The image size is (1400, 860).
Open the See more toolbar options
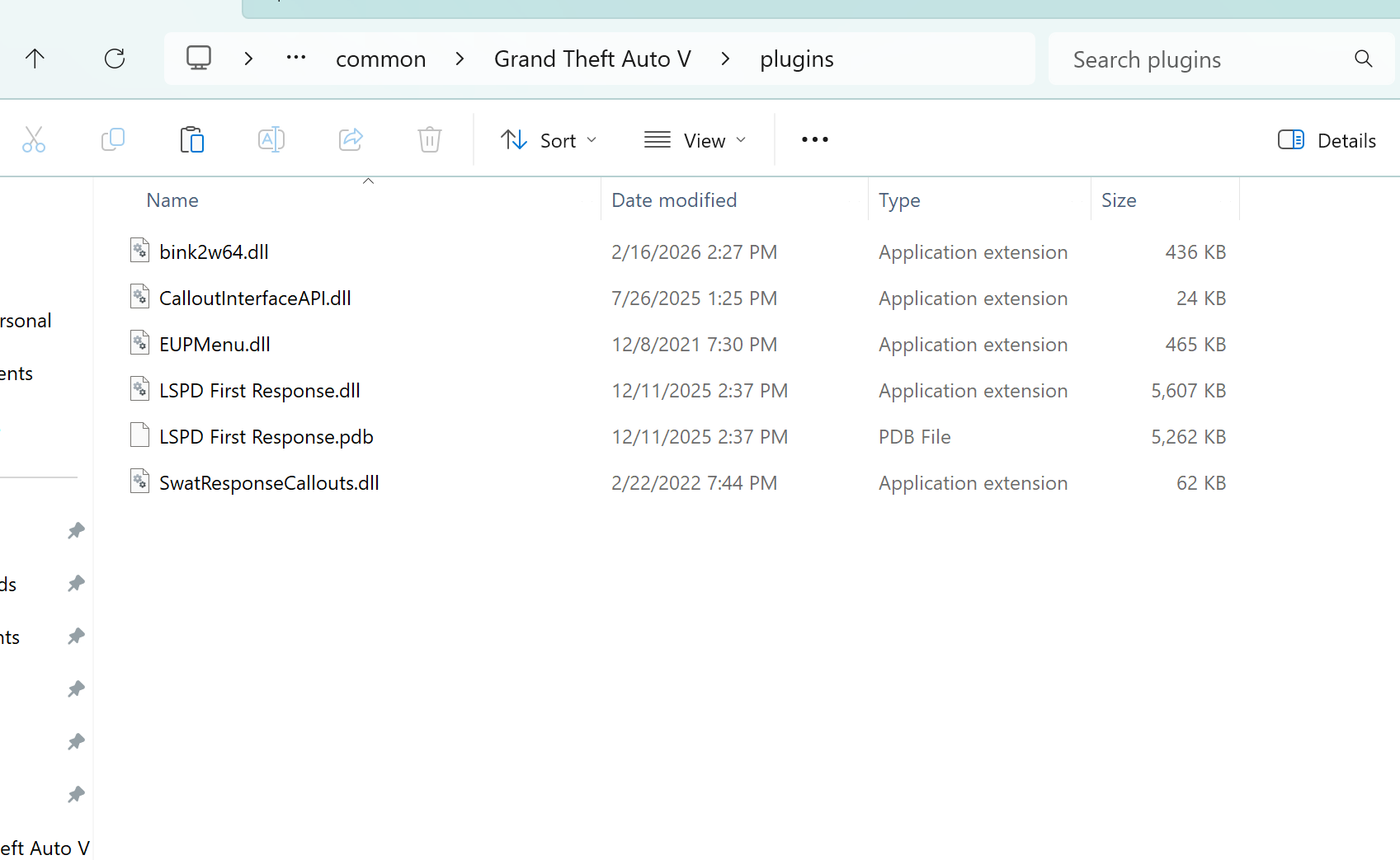coord(814,140)
